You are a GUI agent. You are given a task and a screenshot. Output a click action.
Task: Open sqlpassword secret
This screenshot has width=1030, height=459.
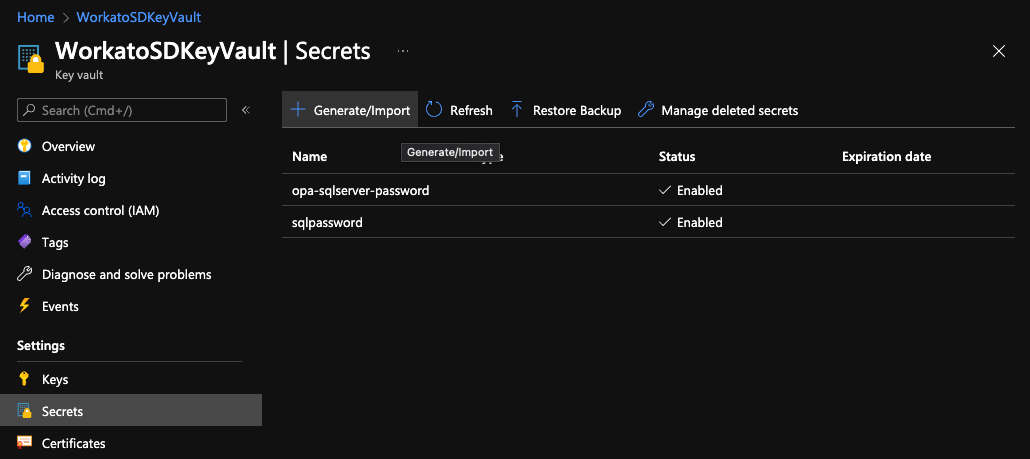click(x=327, y=223)
